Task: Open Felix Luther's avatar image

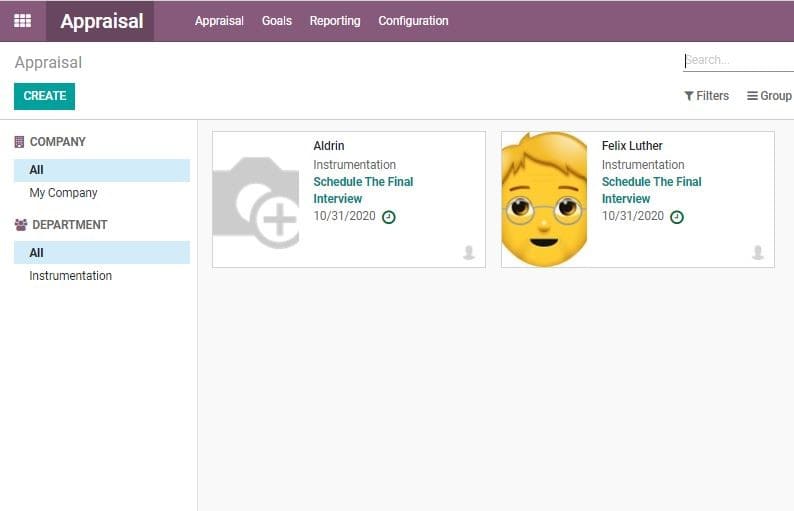Action: click(544, 200)
